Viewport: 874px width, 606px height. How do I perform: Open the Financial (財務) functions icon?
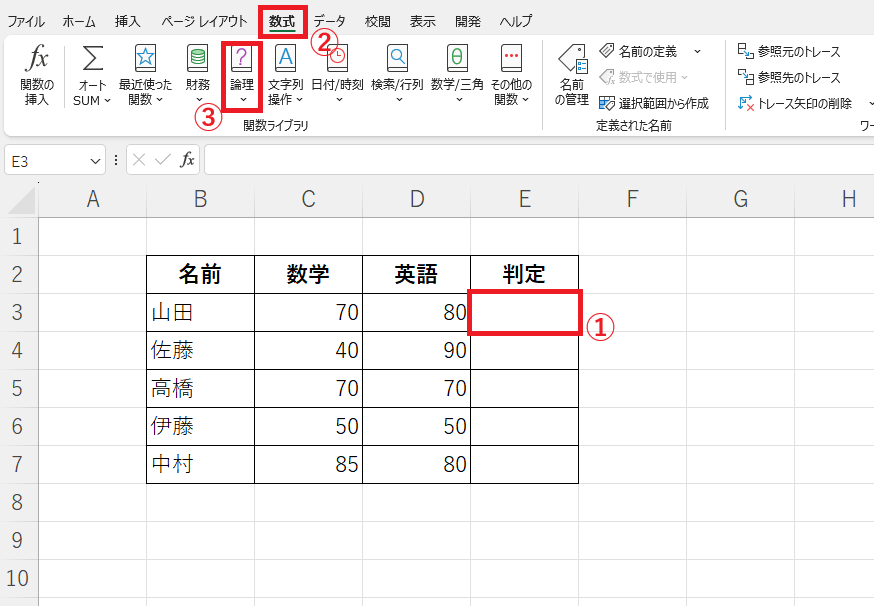point(198,74)
